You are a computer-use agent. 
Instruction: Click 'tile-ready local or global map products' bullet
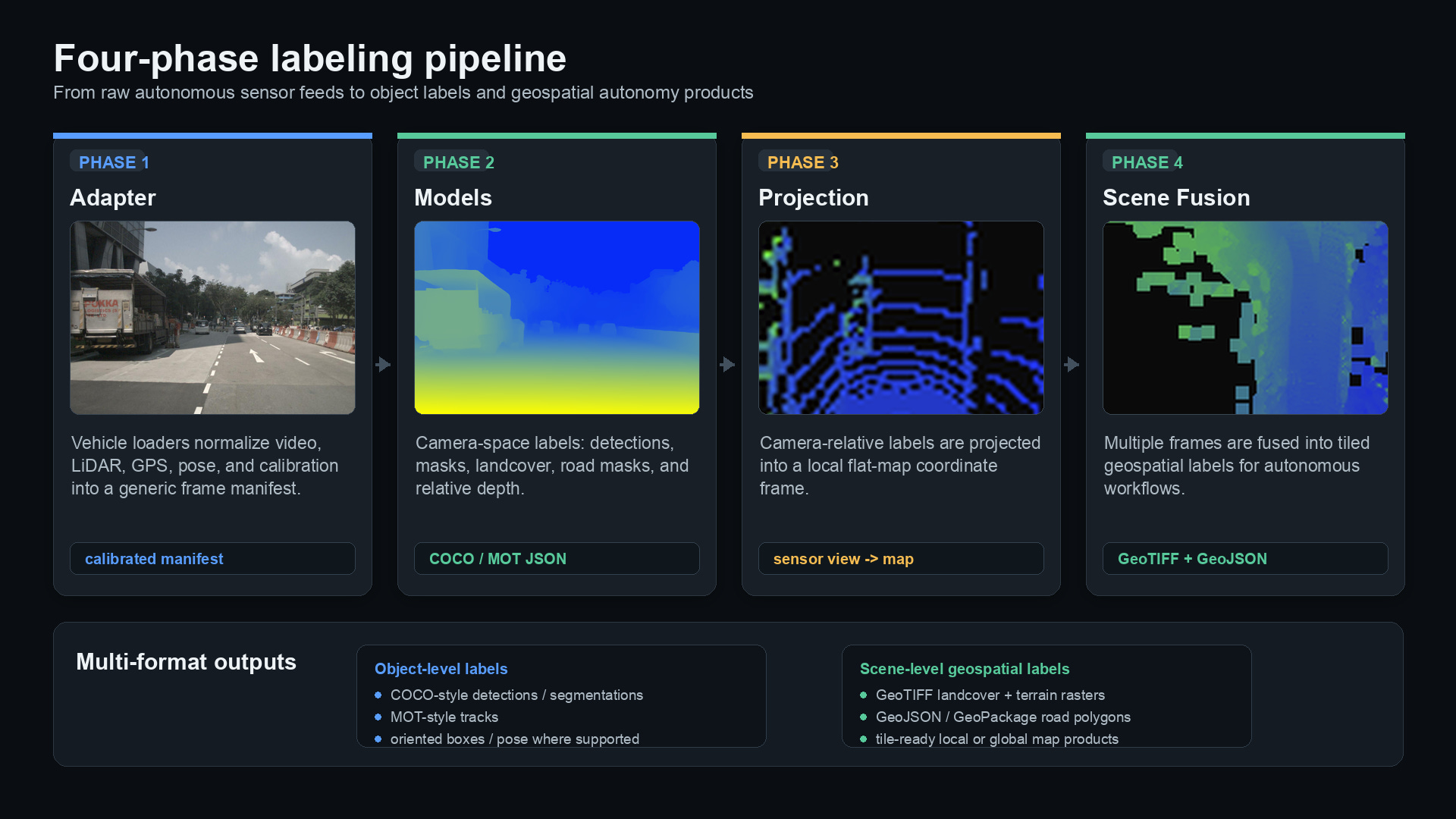(990, 739)
